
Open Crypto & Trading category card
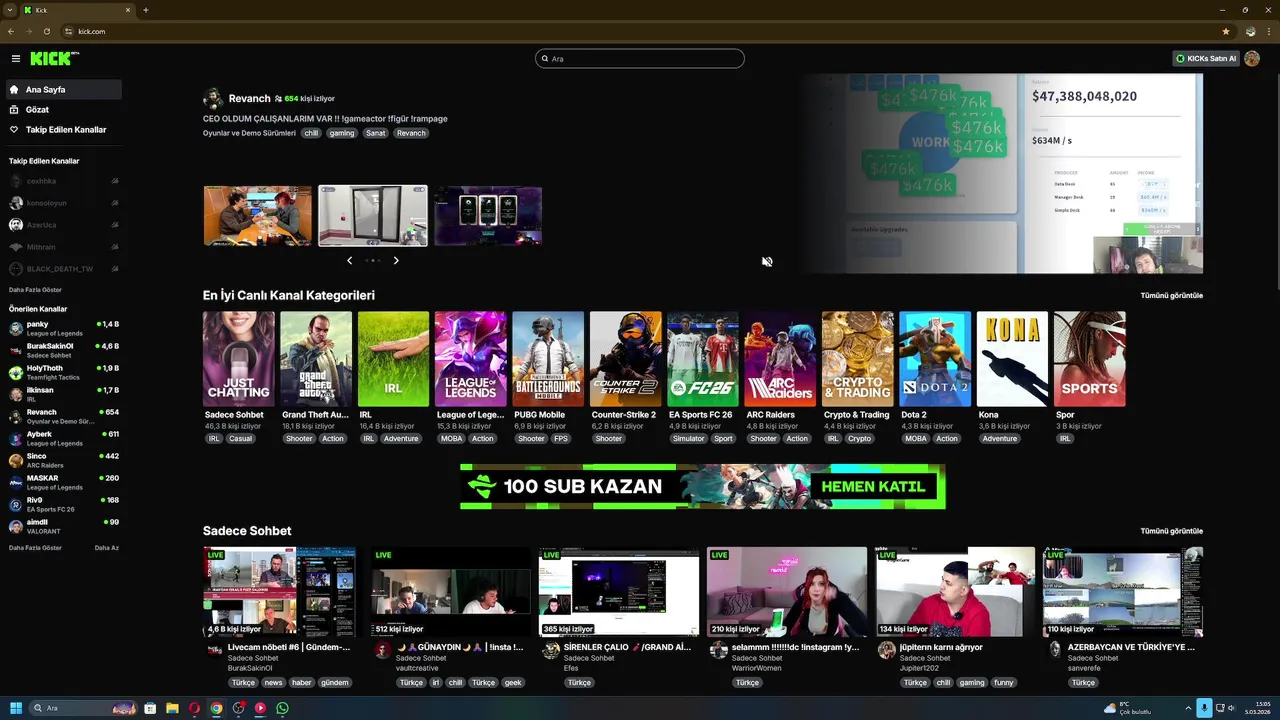tap(858, 359)
